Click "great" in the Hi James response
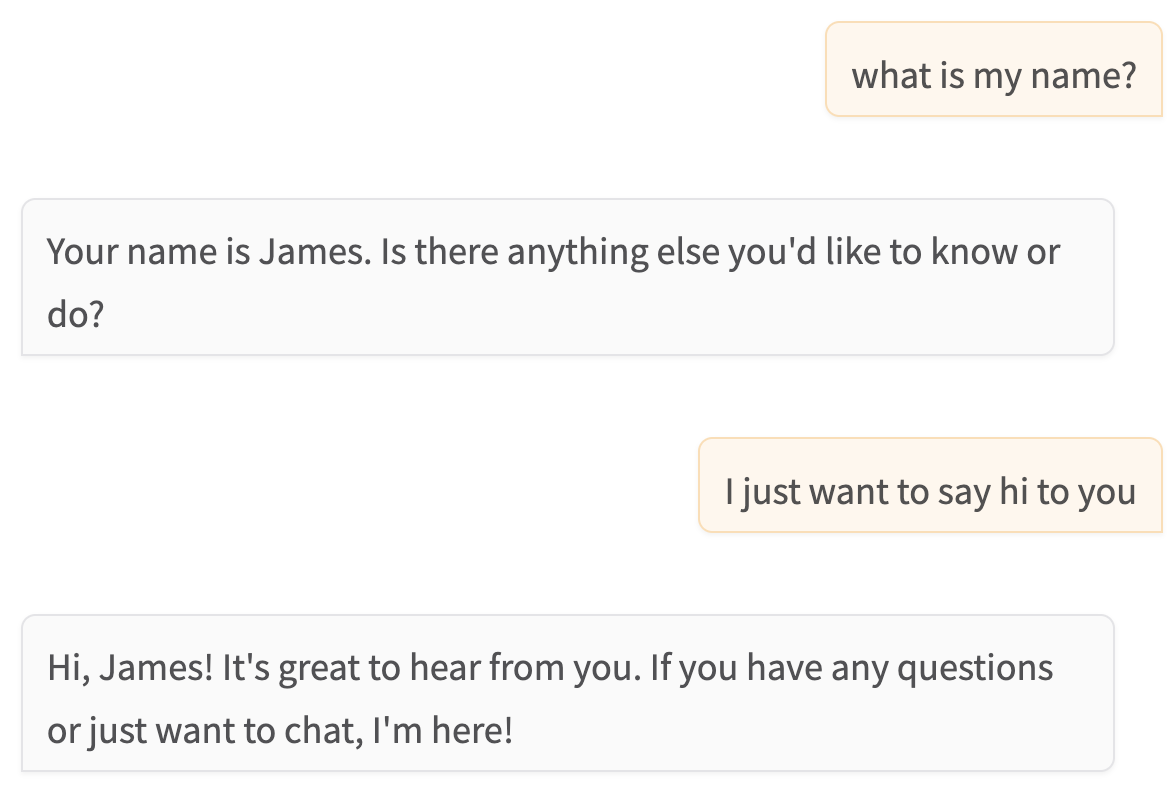Viewport: 1176px width, 786px height. coord(317,668)
